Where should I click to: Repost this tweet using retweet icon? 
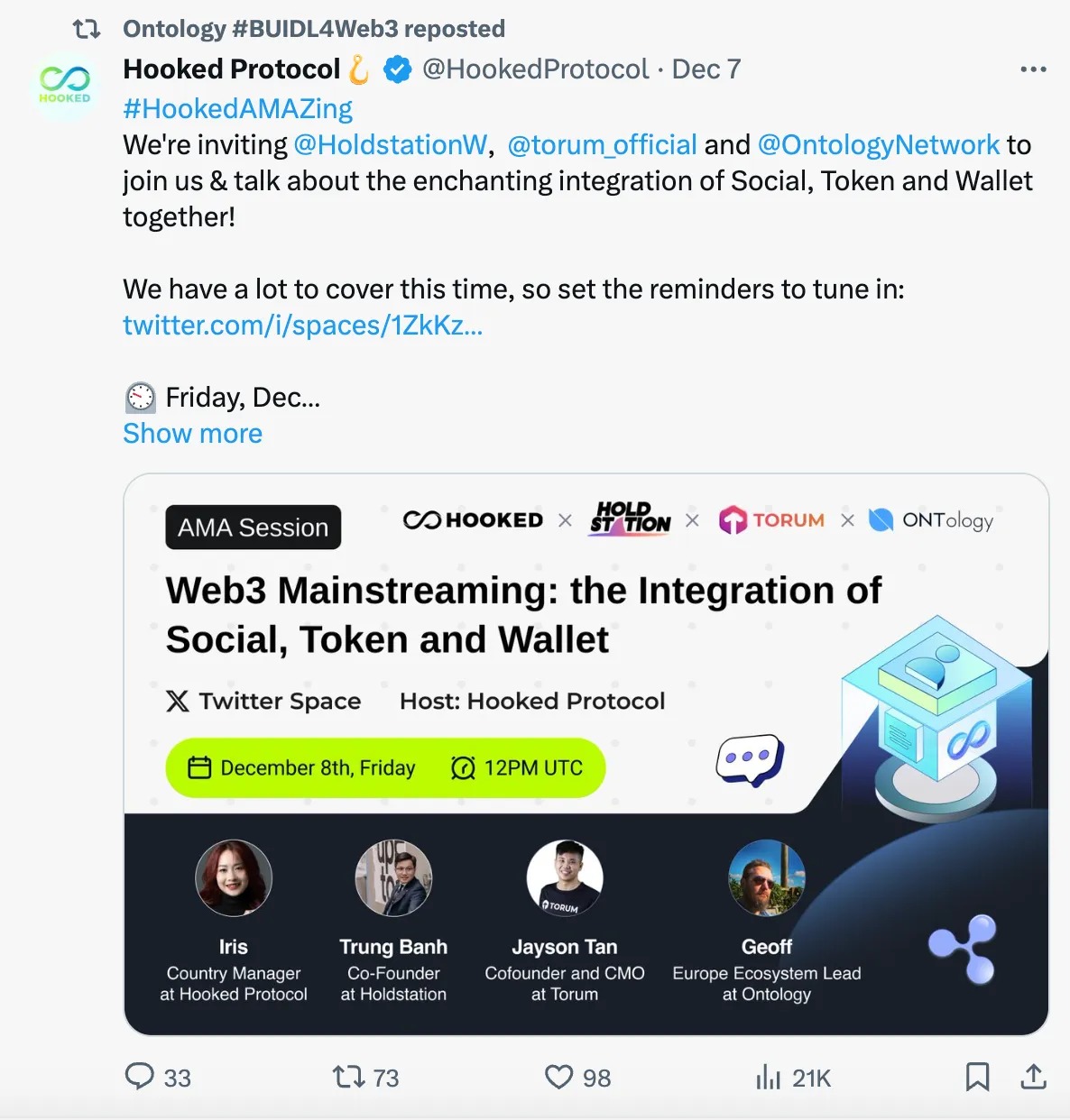point(348,1077)
